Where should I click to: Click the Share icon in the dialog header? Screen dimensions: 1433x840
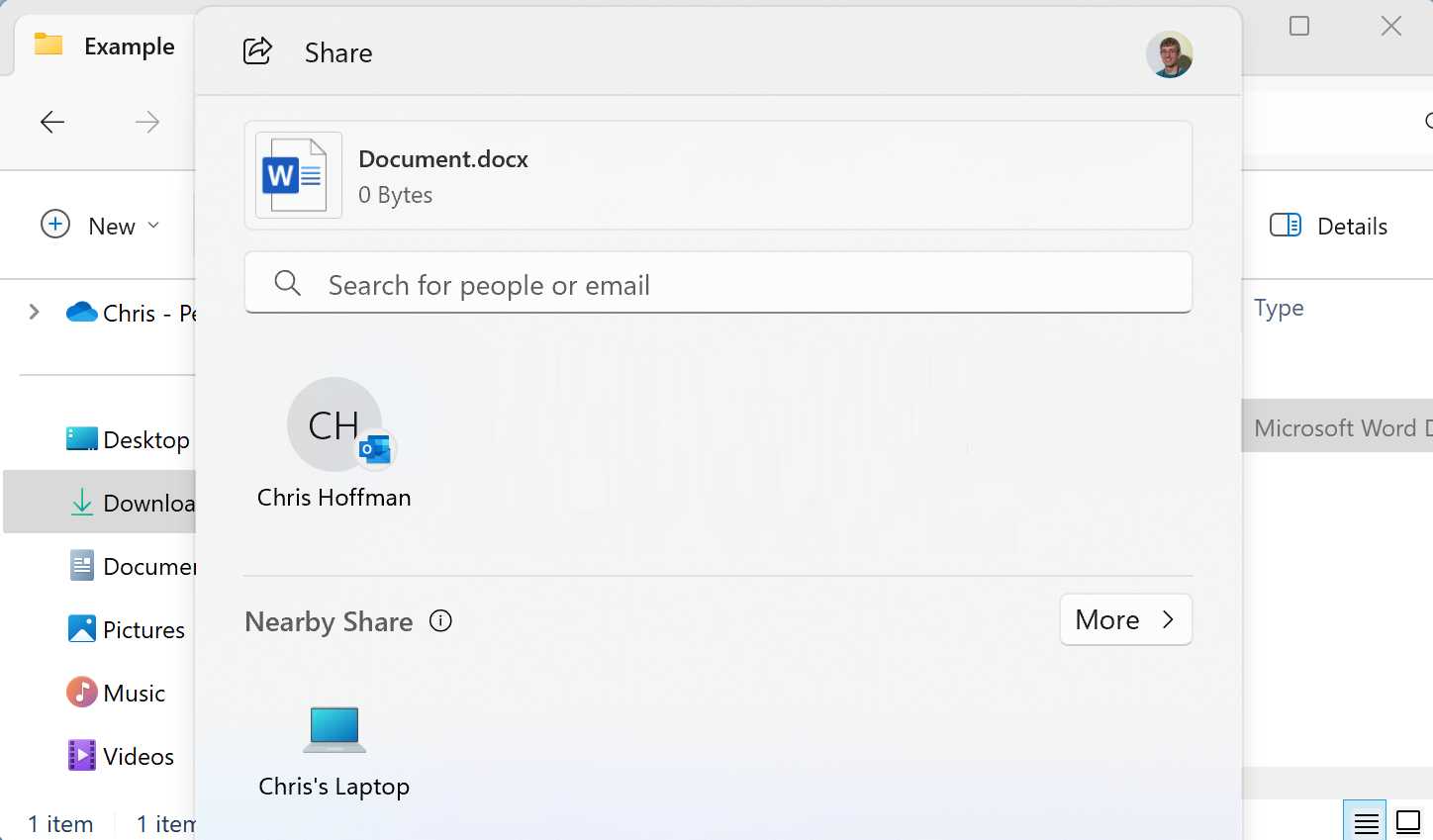[257, 51]
